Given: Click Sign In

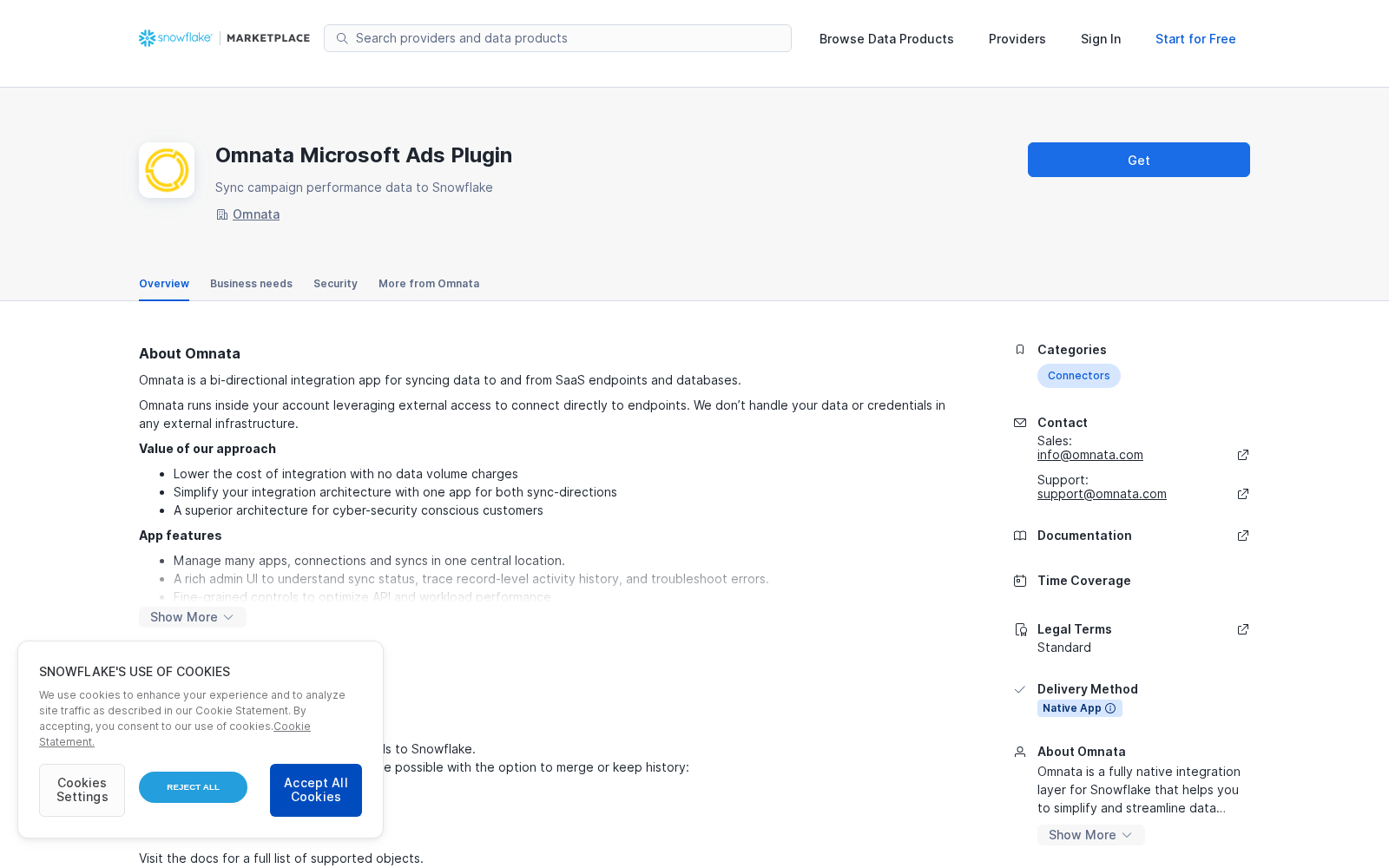Looking at the screenshot, I should (1101, 39).
